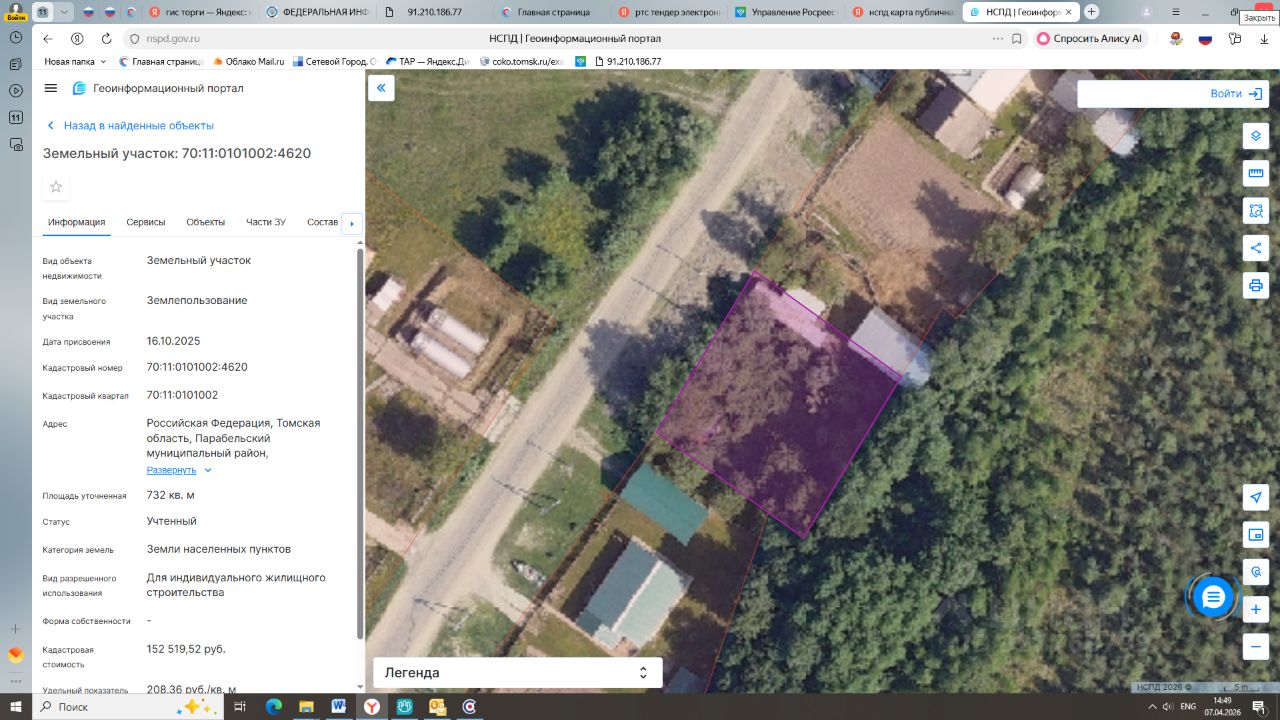The image size is (1280, 720).
Task: Open page actions three-dot menu
Action: click(997, 38)
